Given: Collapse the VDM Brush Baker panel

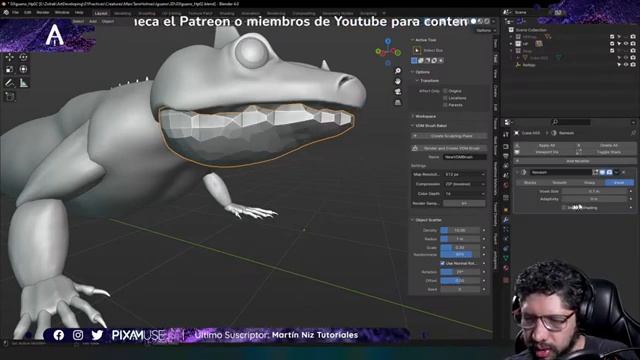Looking at the screenshot, I should (412, 126).
